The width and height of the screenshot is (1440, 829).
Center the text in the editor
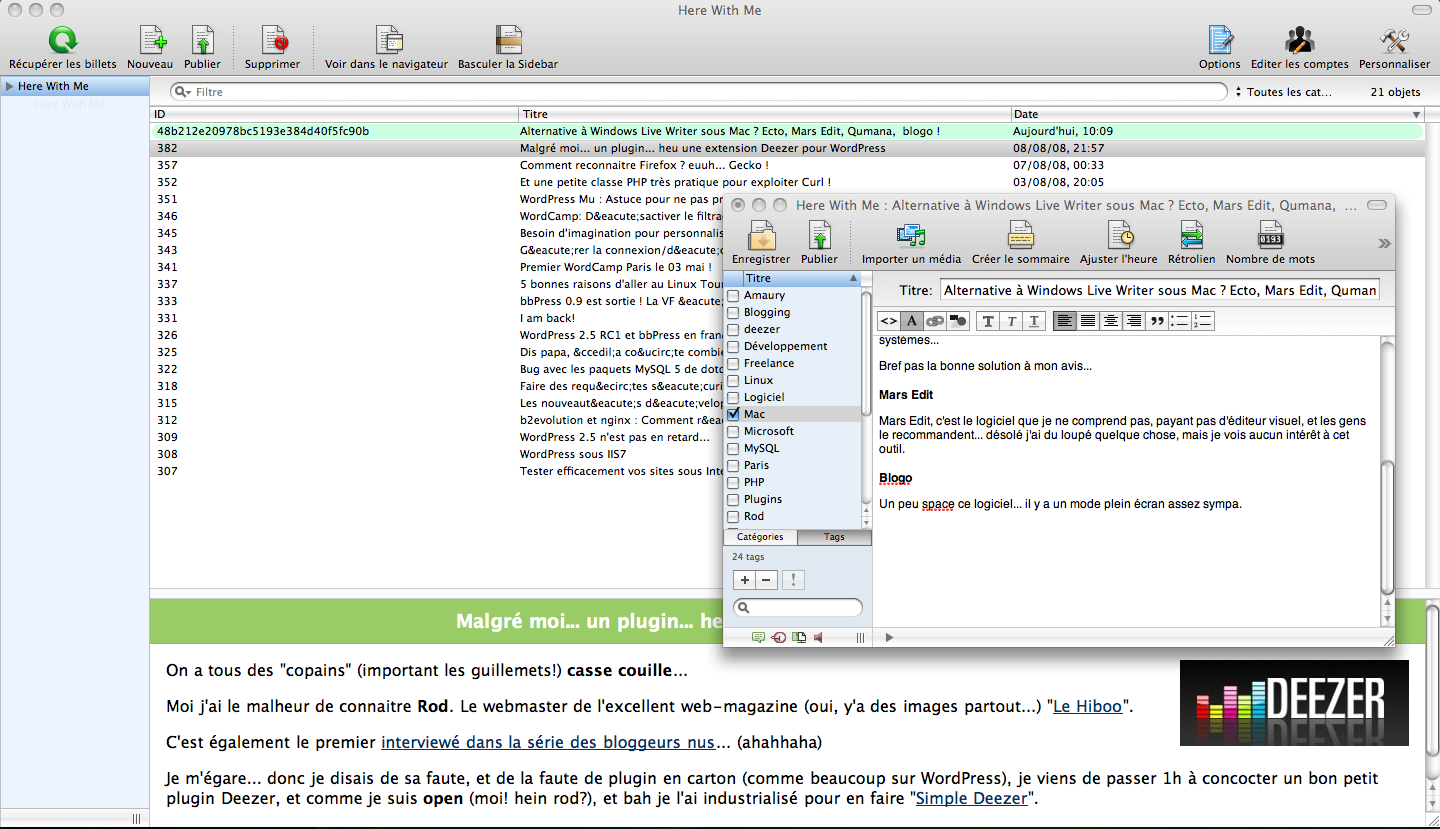[x=1110, y=321]
